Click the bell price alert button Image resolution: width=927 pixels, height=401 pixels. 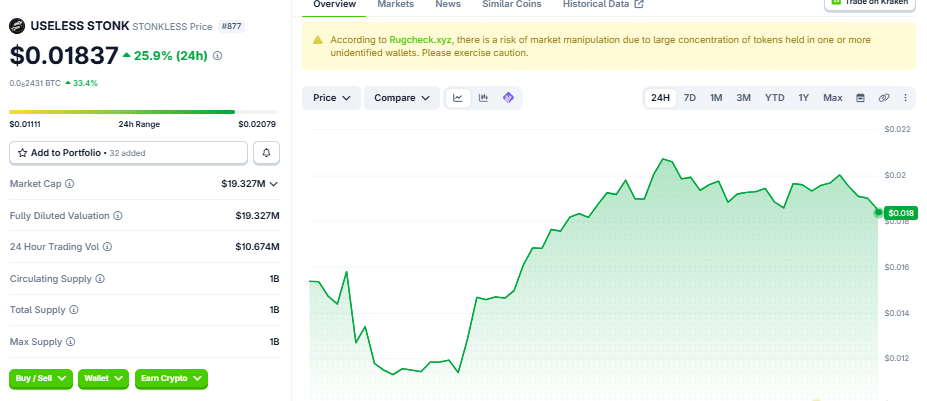point(267,153)
